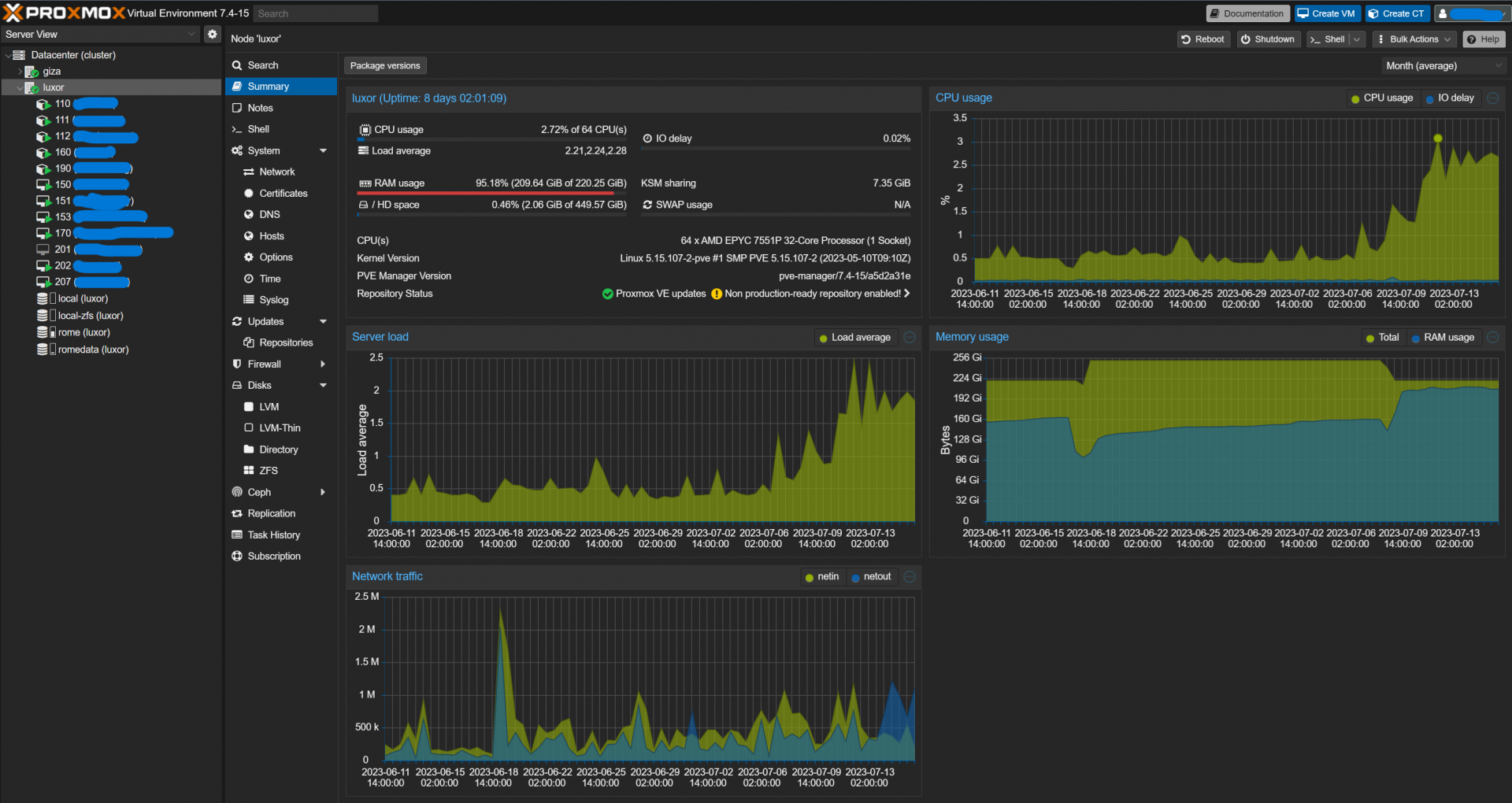
Task: Collapse the luxor node in the tree
Action: point(20,87)
